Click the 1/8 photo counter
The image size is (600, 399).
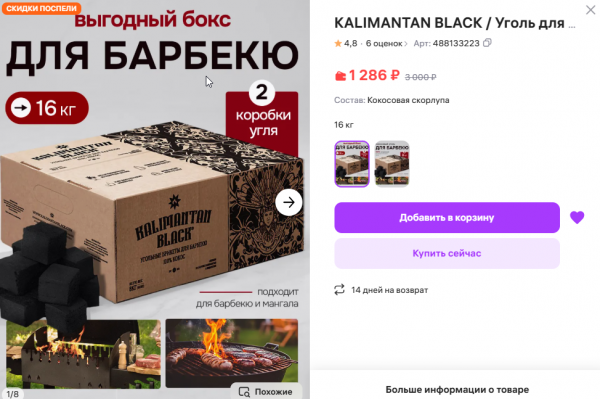[x=13, y=394]
